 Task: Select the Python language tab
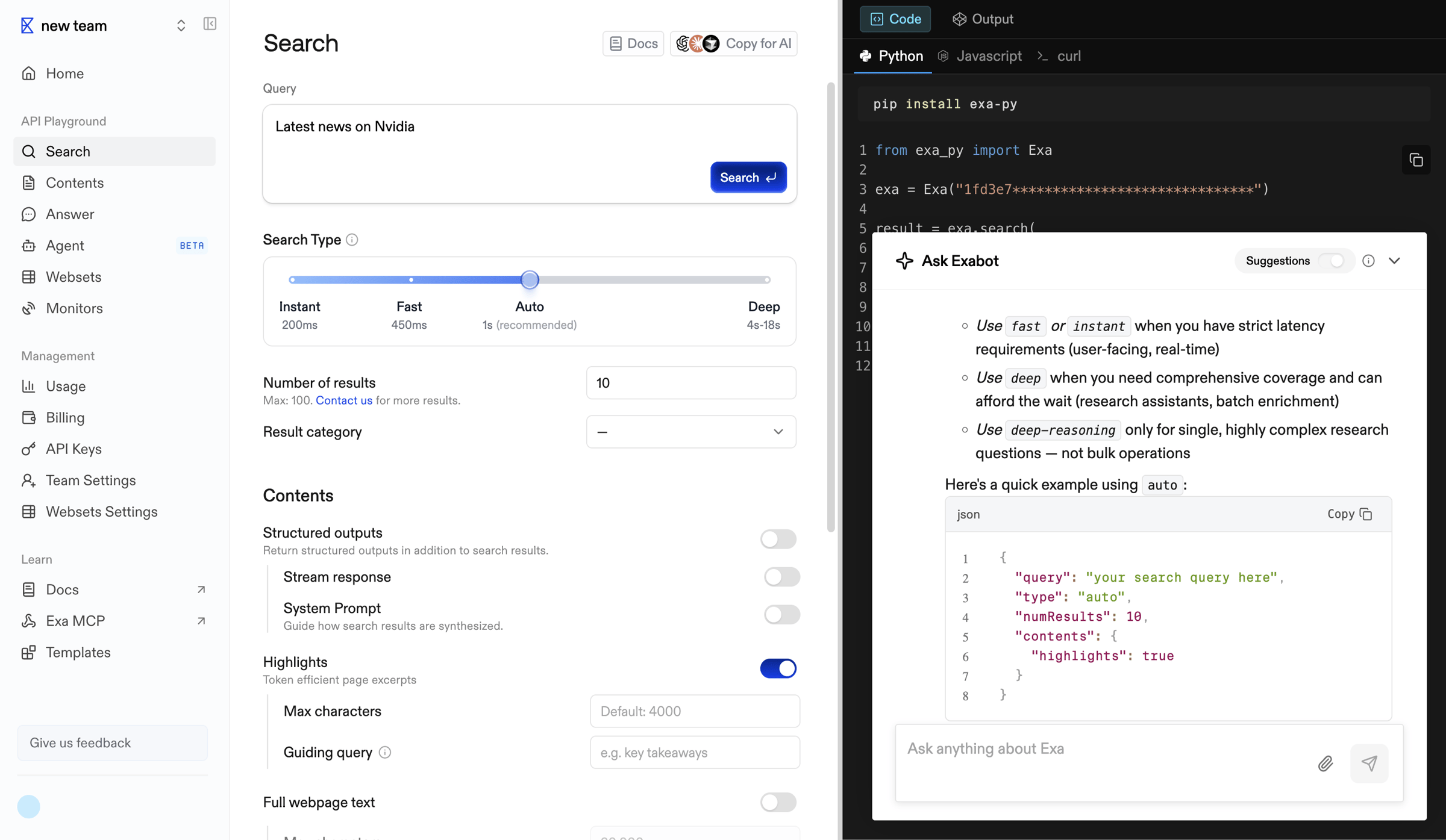tap(893, 56)
